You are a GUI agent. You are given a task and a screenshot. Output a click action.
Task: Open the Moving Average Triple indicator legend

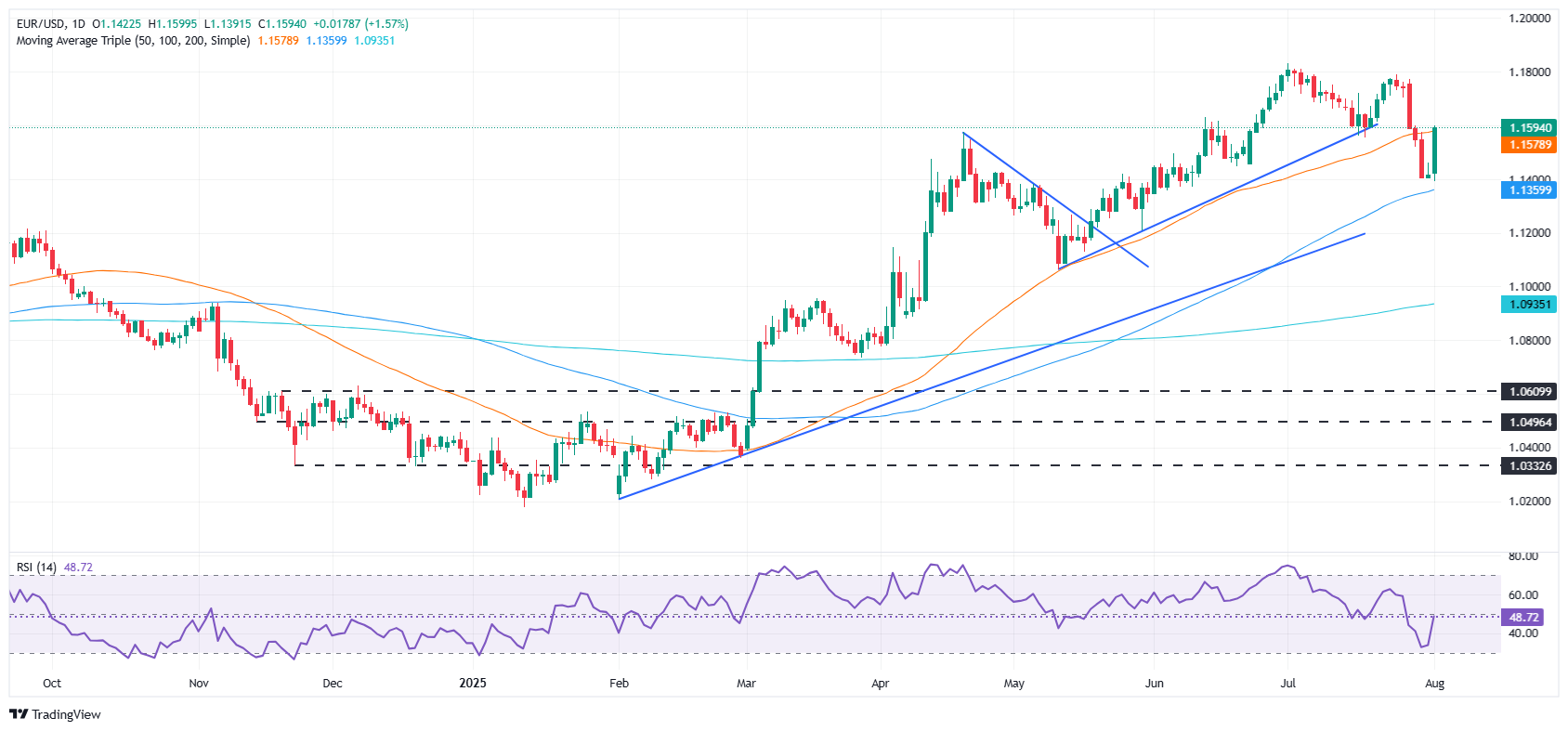click(x=133, y=41)
